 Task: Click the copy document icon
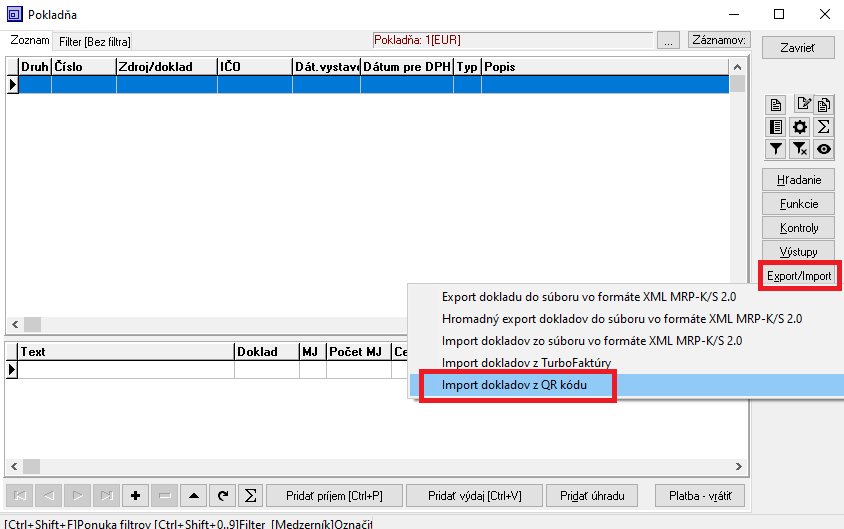click(x=824, y=105)
